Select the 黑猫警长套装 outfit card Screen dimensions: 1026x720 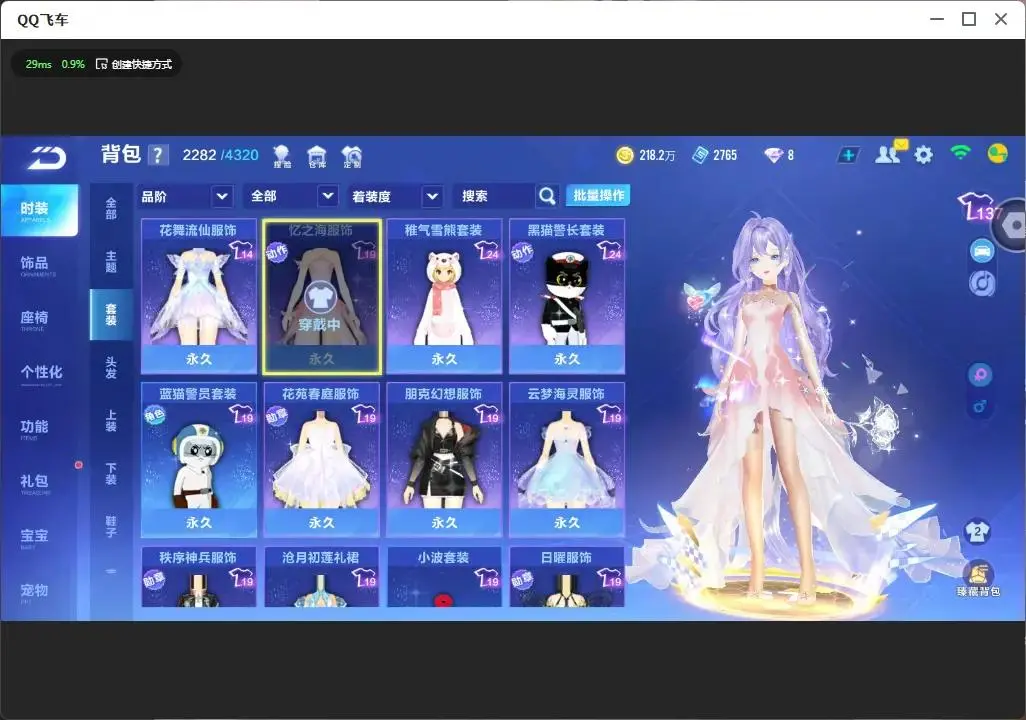click(x=567, y=297)
